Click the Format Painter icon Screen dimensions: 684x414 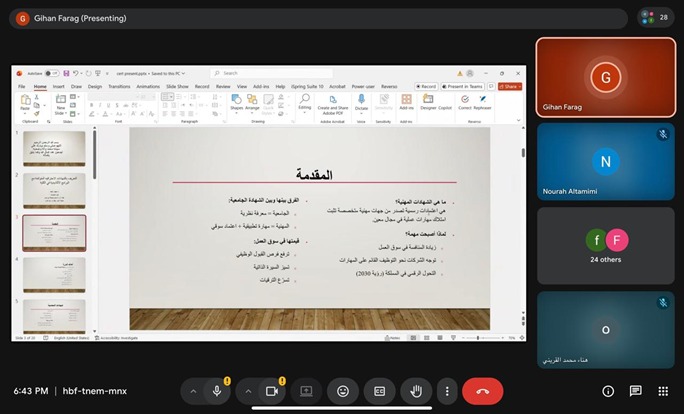tap(37, 113)
